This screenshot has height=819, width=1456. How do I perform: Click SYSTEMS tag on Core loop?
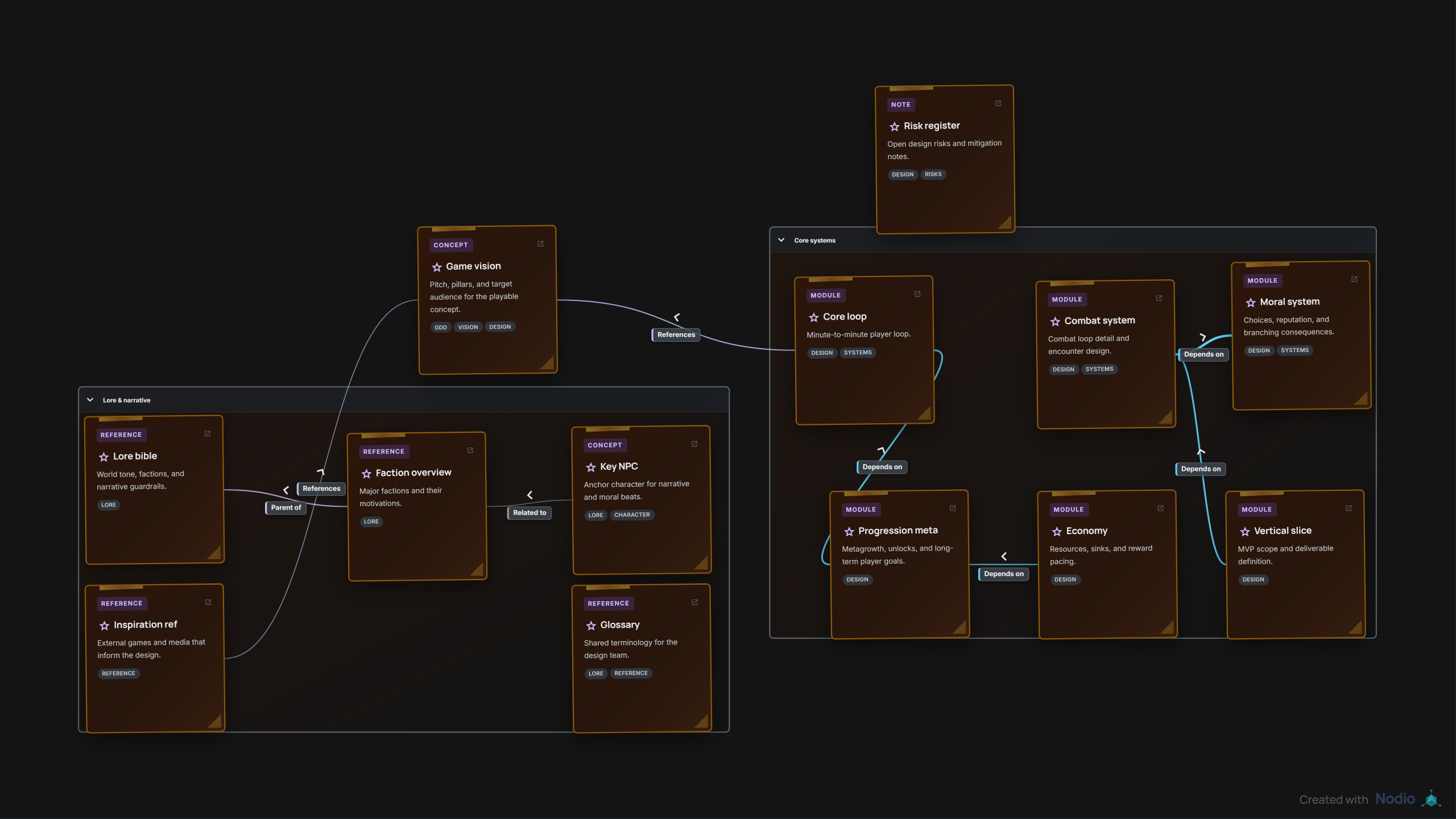[857, 353]
